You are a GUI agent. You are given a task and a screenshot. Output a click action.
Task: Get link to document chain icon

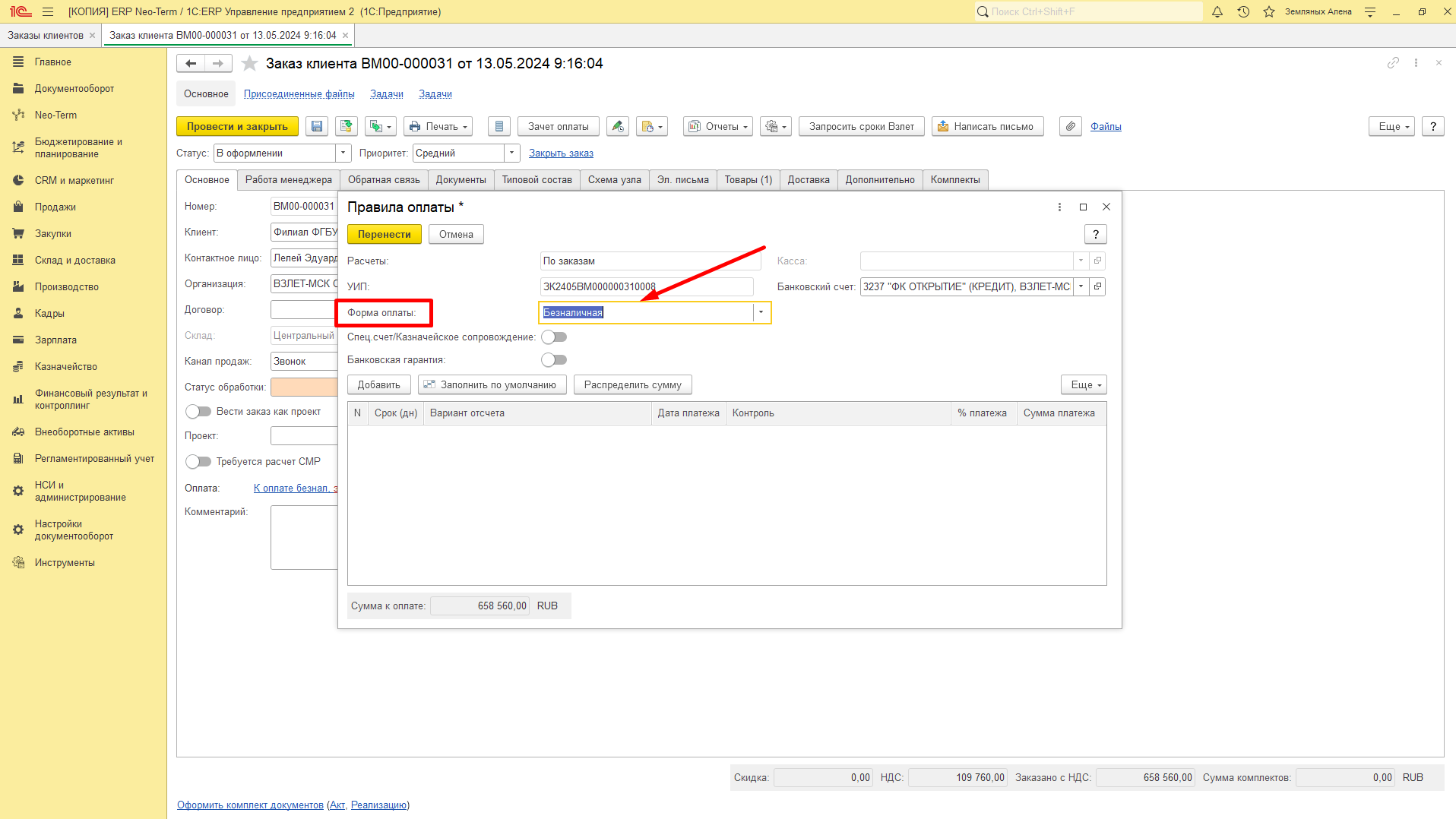(1393, 63)
